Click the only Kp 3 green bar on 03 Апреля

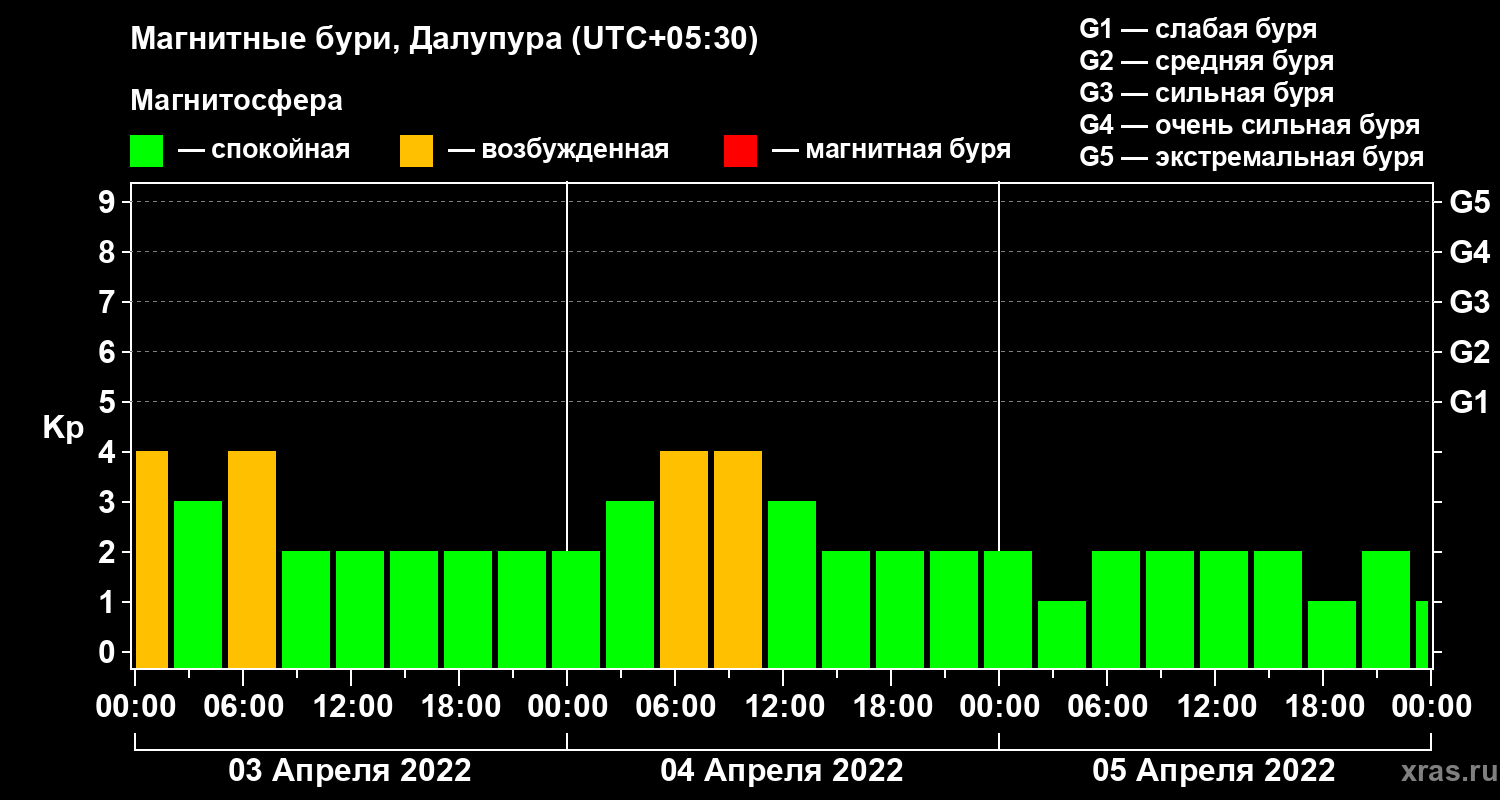coord(198,584)
